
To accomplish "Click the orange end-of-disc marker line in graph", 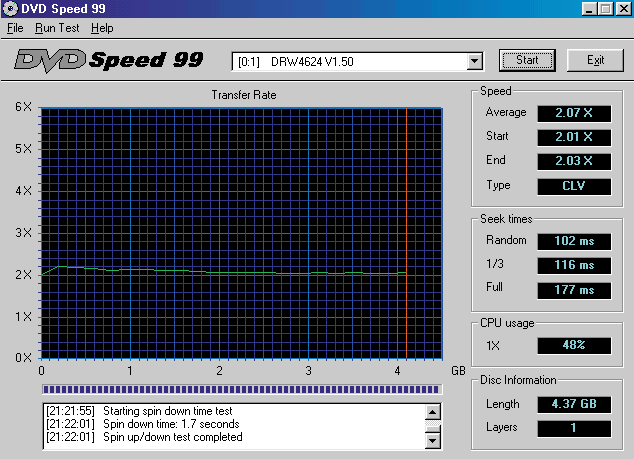I will pyautogui.click(x=406, y=233).
